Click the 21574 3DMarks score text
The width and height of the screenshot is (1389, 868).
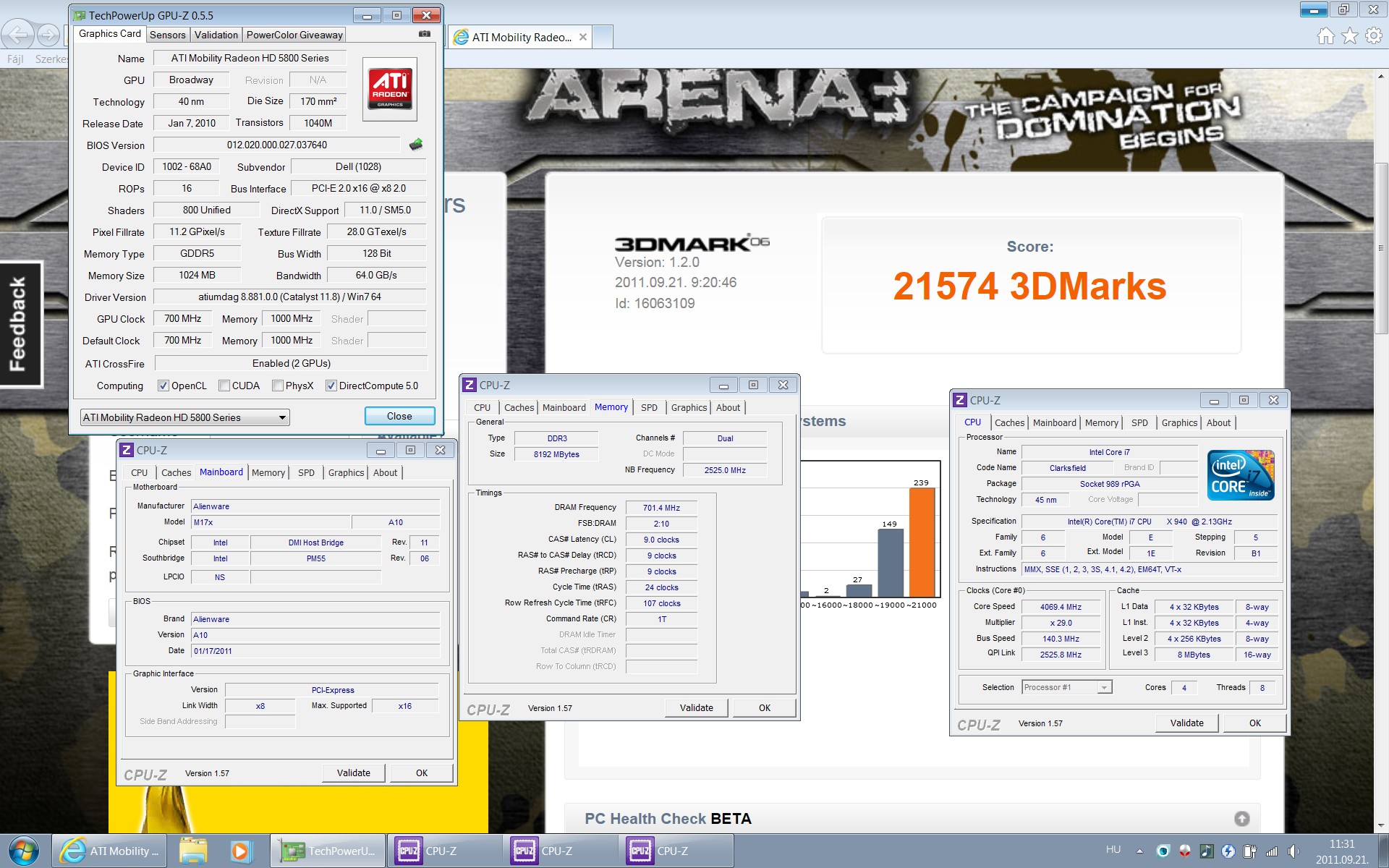[1029, 286]
